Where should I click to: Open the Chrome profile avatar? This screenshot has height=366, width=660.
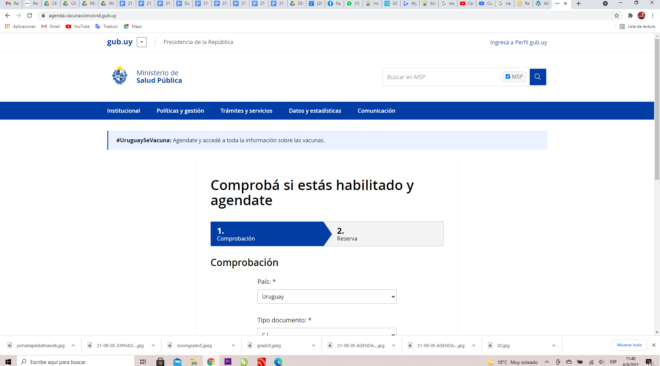[x=641, y=16]
